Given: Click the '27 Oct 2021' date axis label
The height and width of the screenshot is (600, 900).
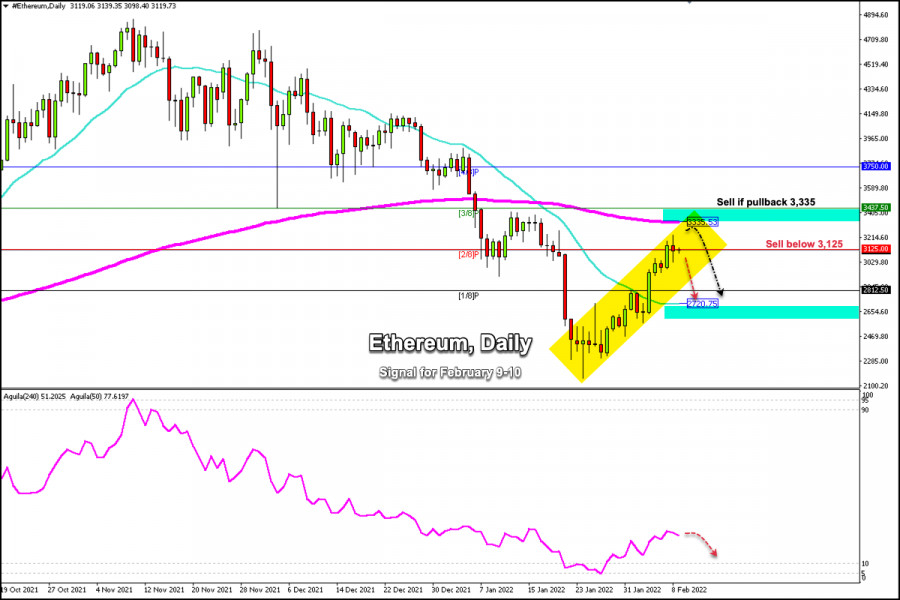Looking at the screenshot, I should [67, 590].
